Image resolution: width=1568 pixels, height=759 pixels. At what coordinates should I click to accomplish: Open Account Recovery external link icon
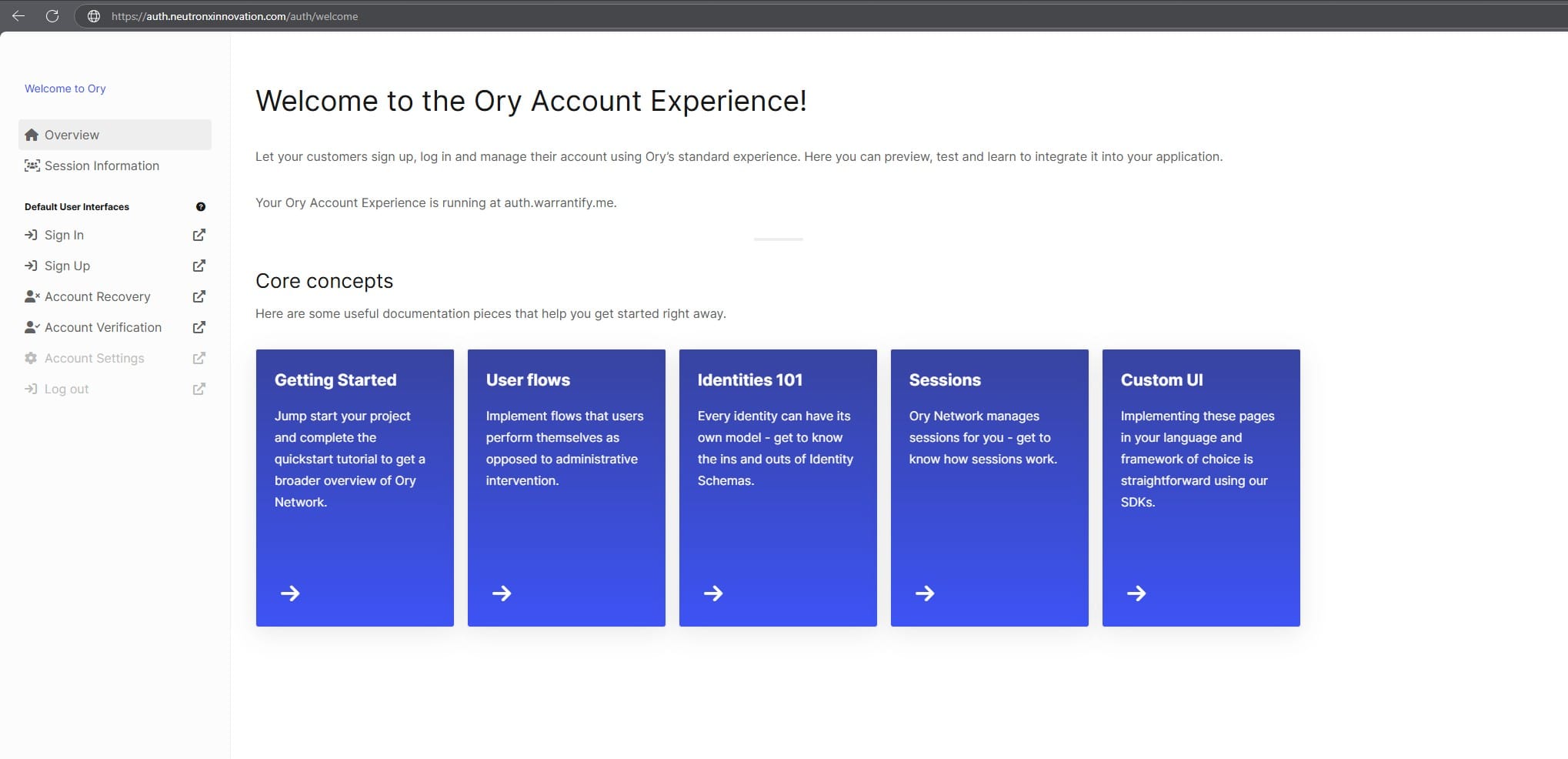tap(199, 296)
